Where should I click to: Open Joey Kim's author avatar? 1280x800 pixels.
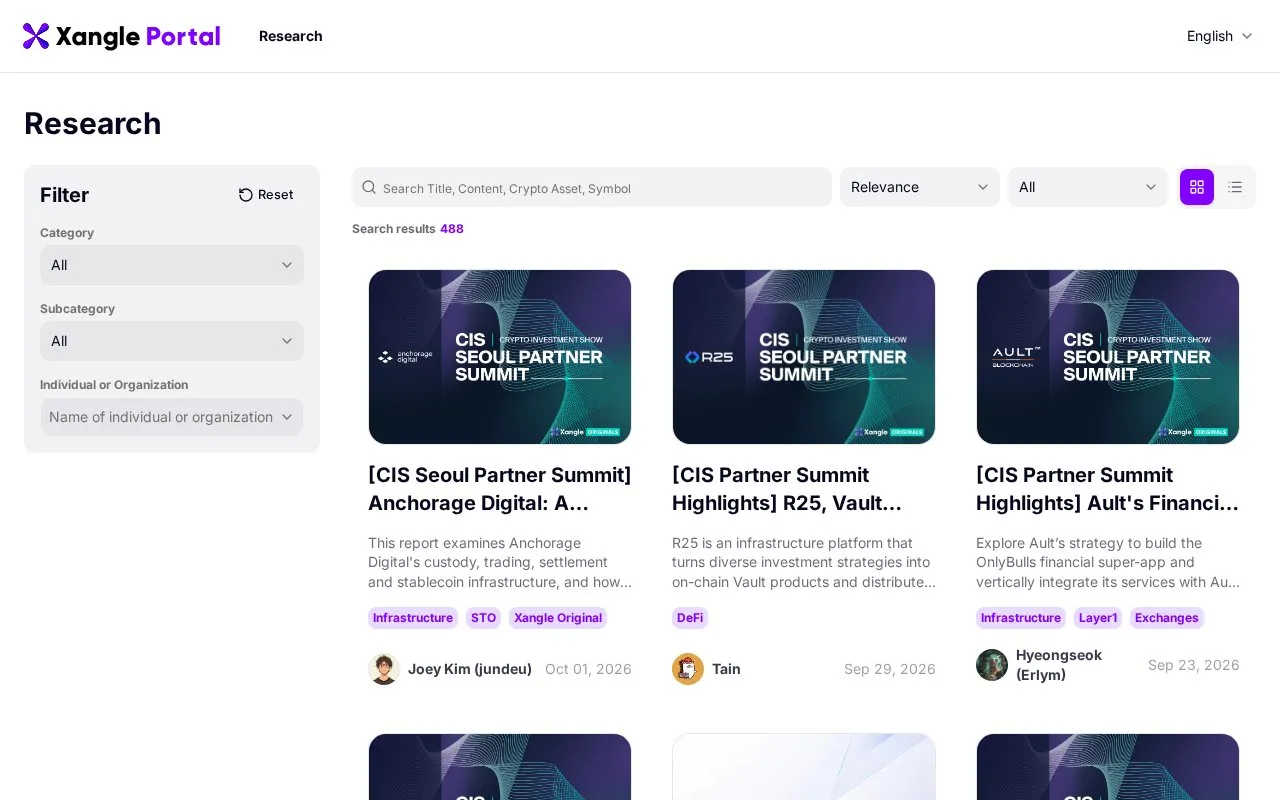pyautogui.click(x=384, y=669)
